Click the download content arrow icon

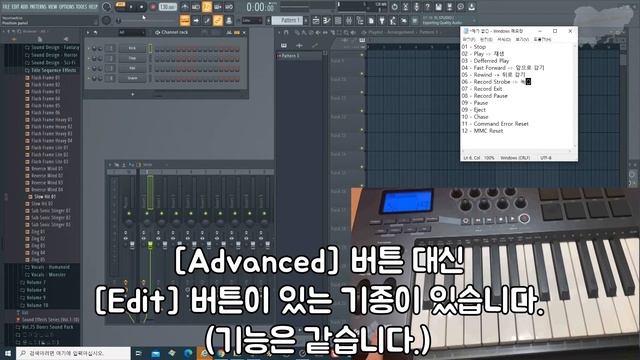(471, 7)
